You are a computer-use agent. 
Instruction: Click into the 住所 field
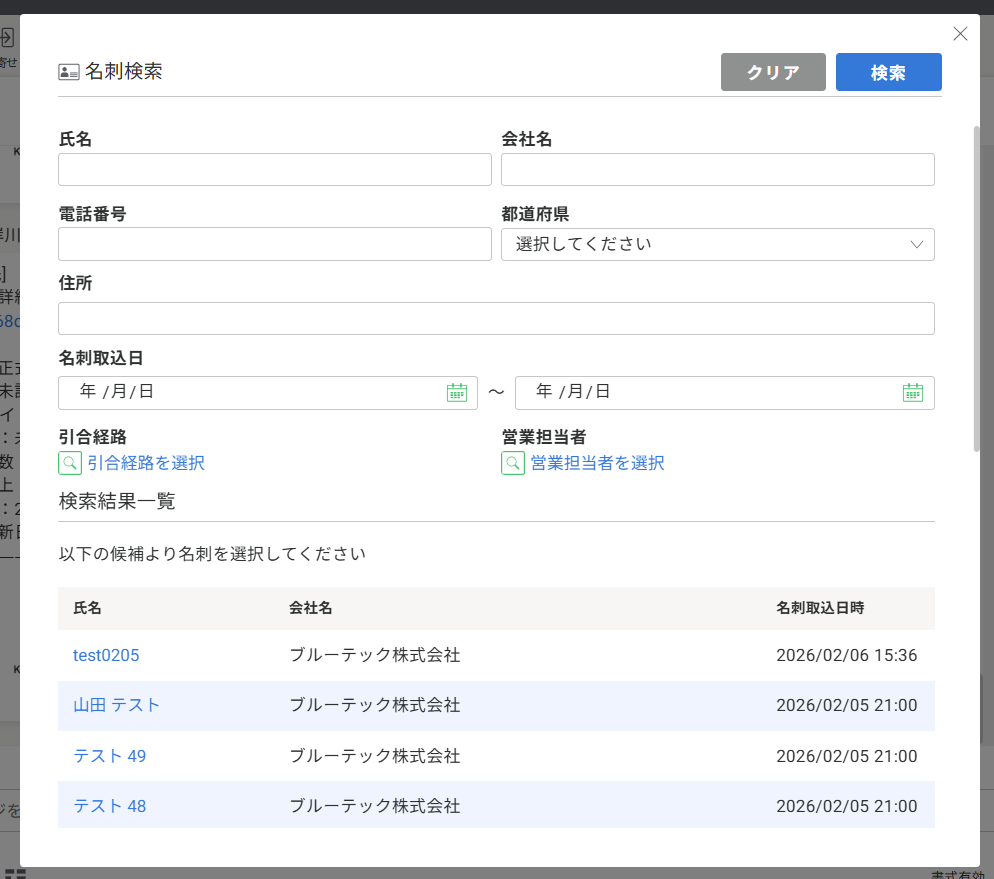coord(496,319)
